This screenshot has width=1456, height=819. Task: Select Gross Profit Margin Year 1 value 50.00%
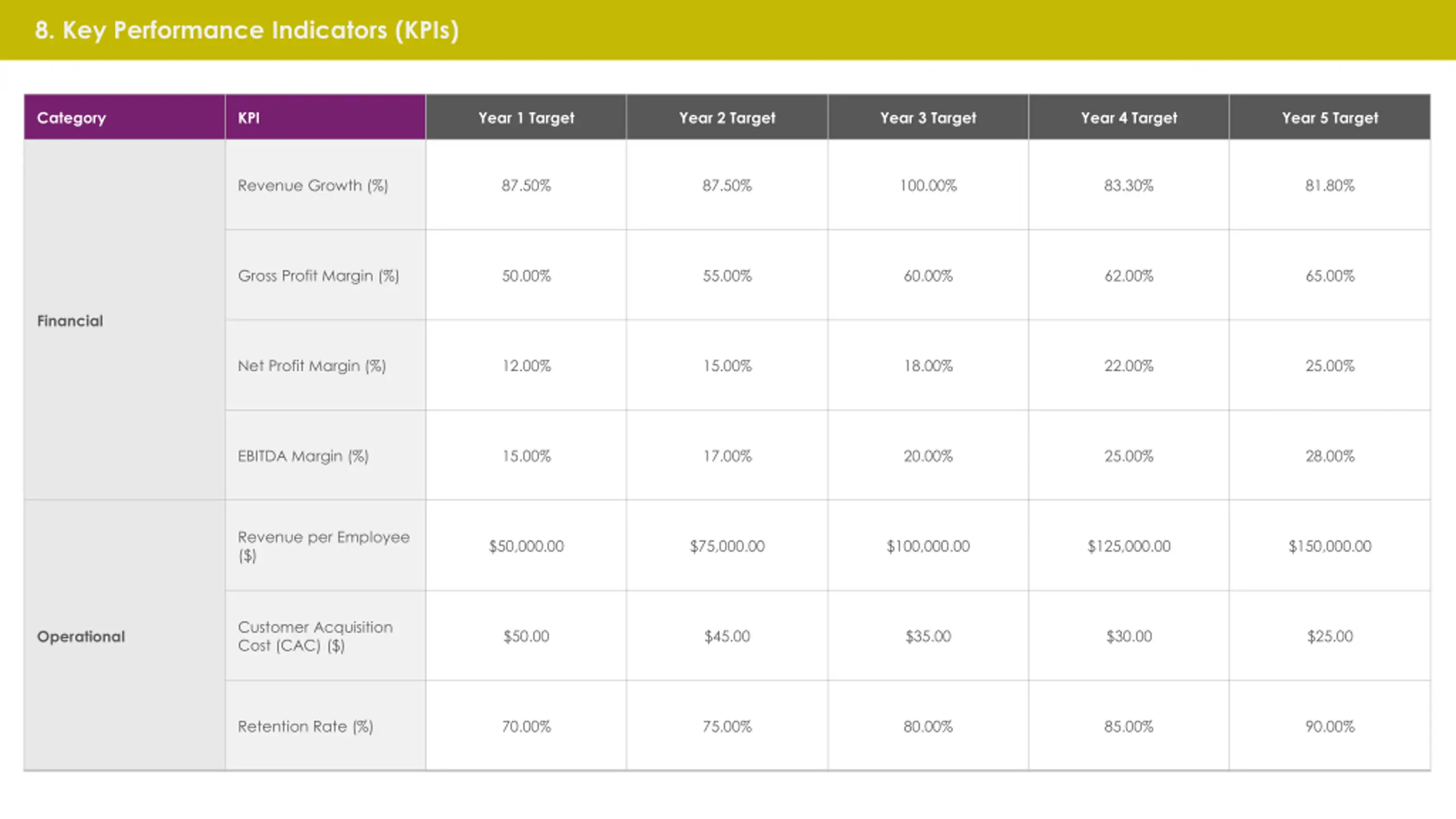pos(526,276)
